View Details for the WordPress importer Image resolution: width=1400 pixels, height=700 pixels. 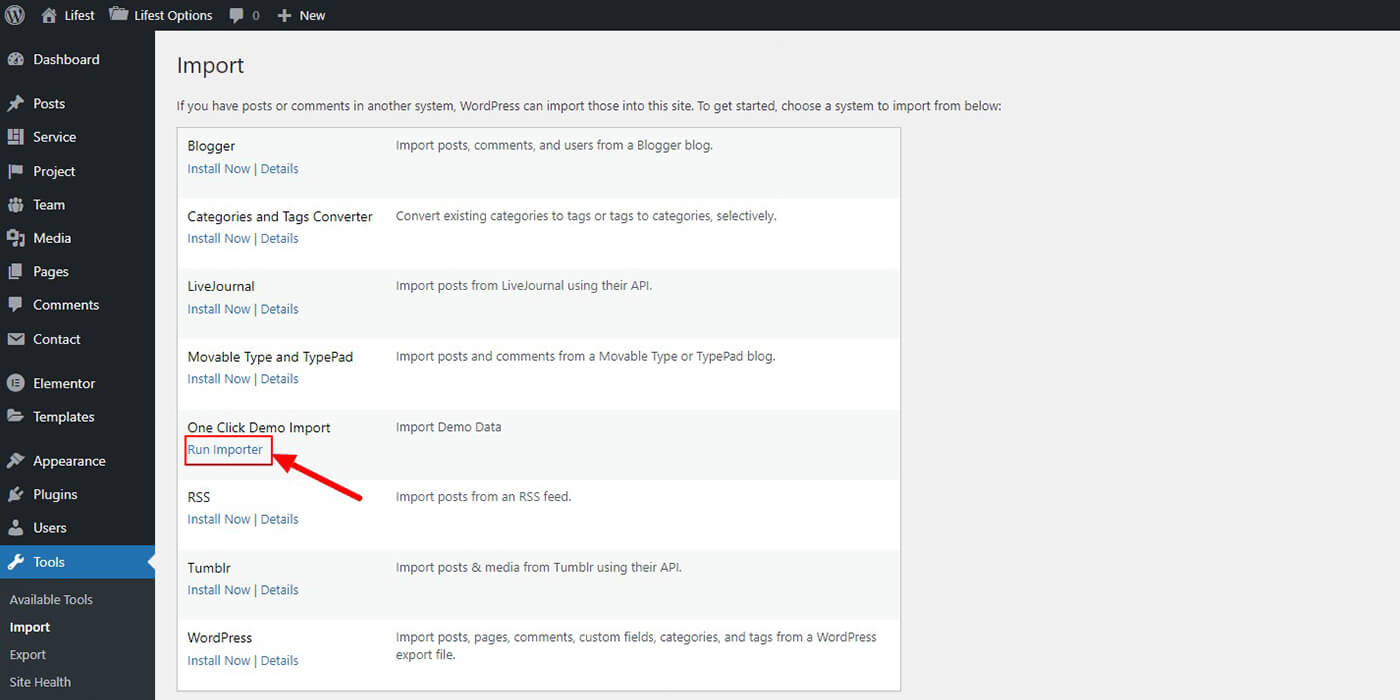pos(280,661)
